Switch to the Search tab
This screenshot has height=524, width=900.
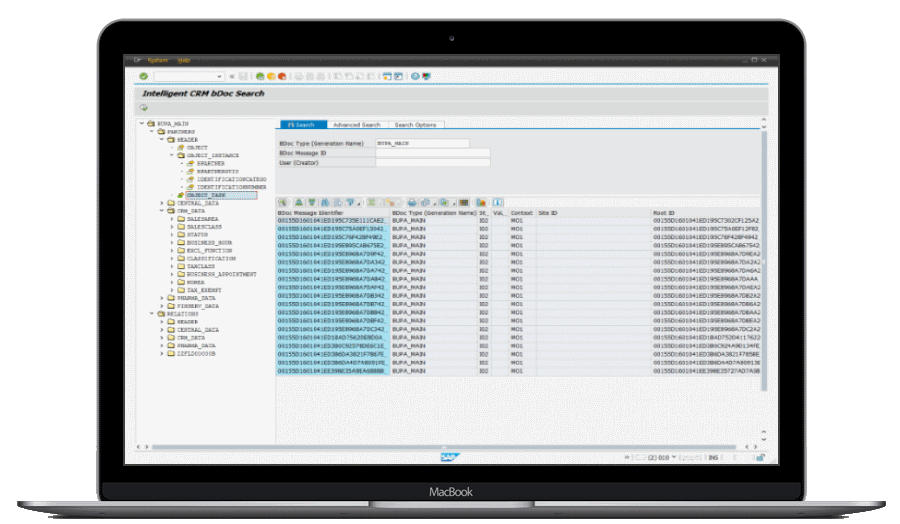304,125
